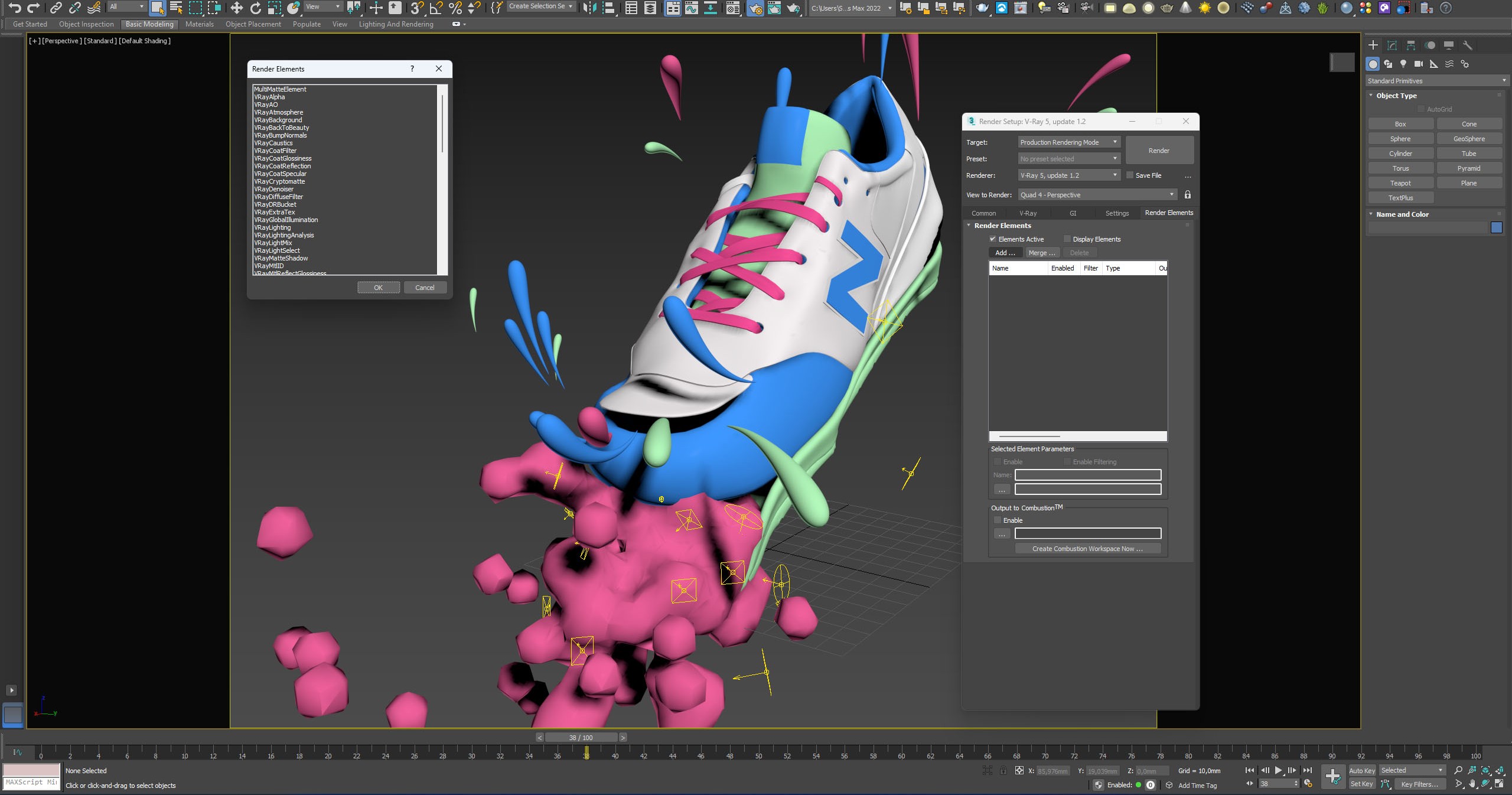
Task: Click Merge ... button
Action: pos(1042,253)
